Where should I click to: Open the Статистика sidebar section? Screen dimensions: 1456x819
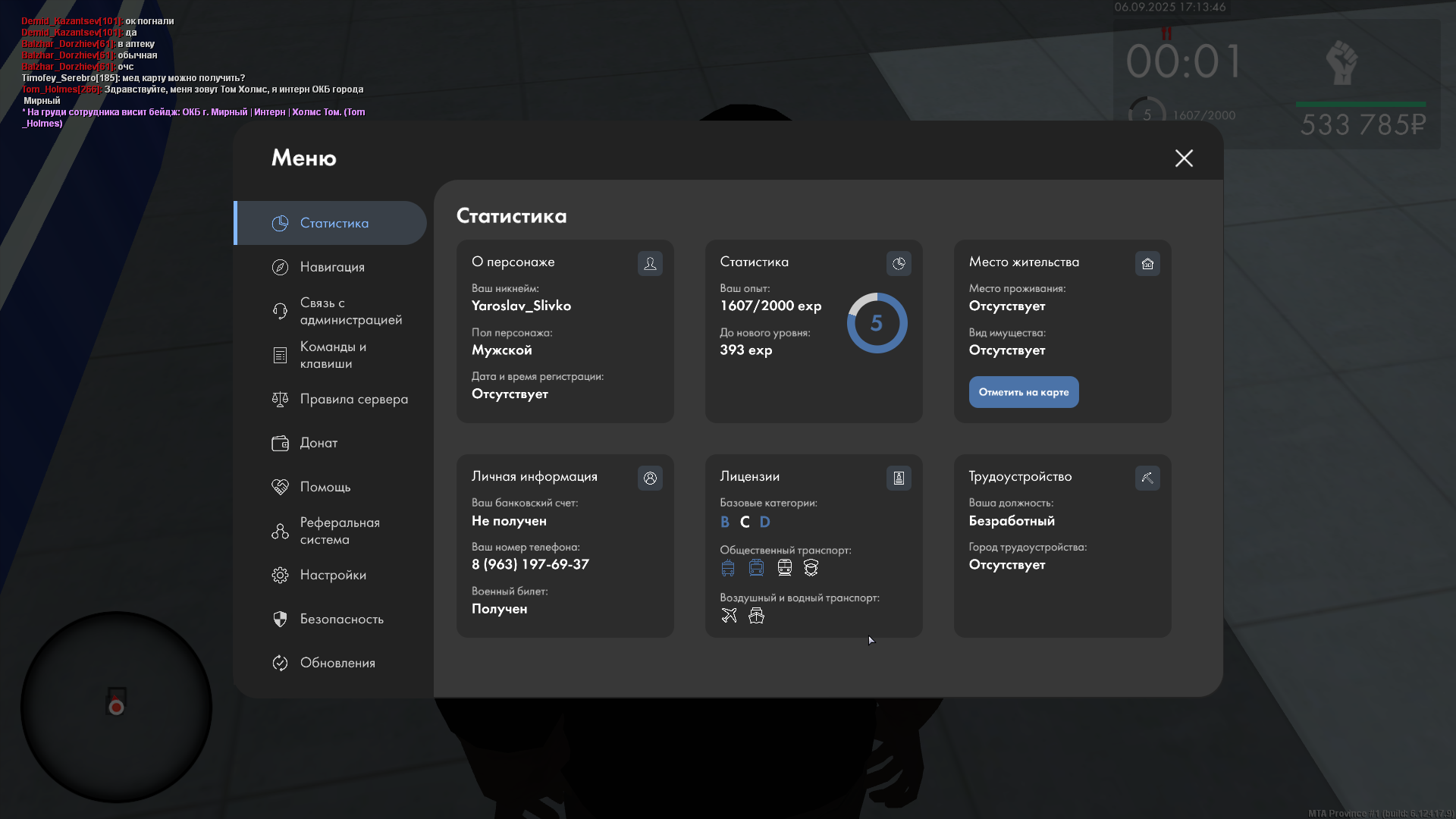point(331,223)
